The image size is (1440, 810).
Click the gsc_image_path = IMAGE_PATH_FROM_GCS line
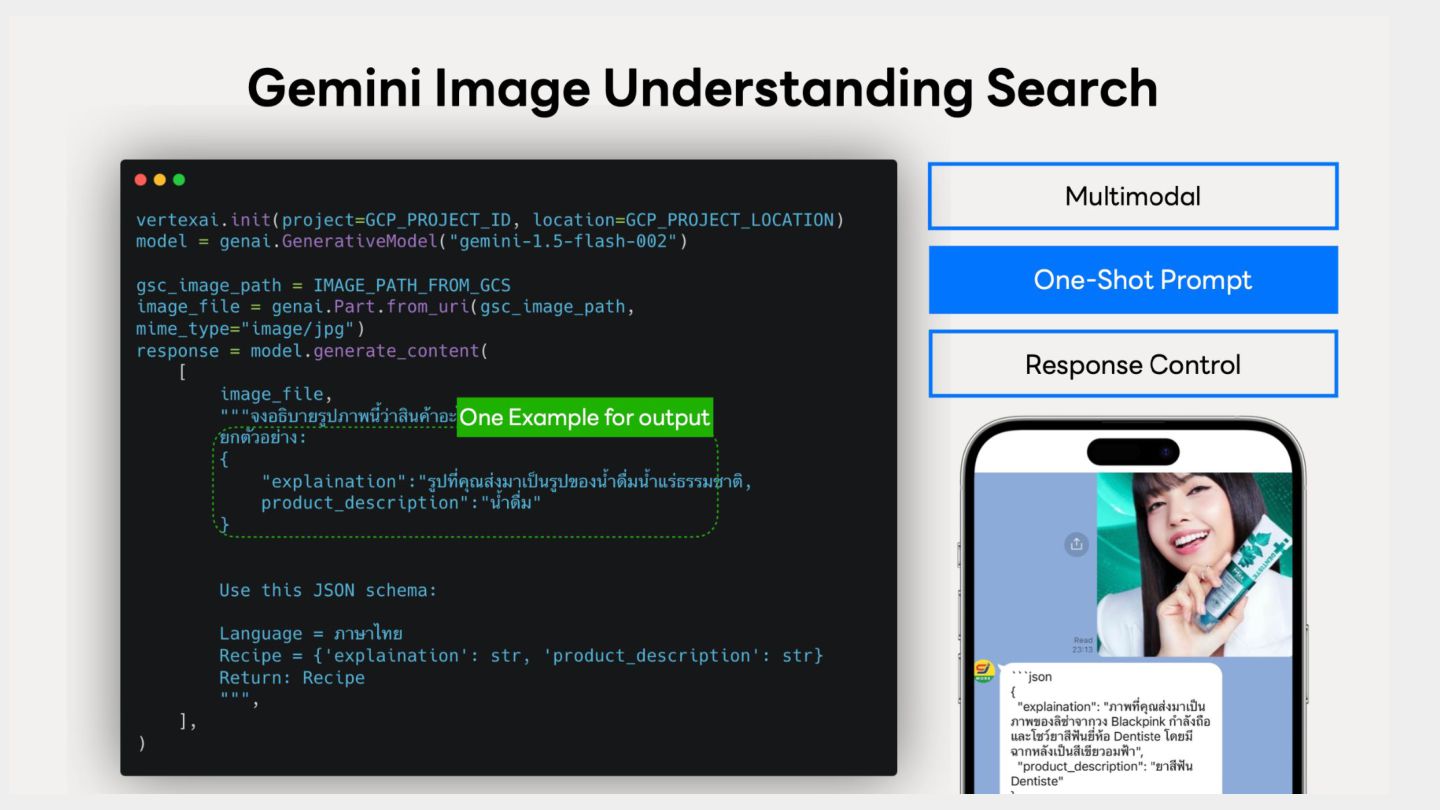[323, 285]
